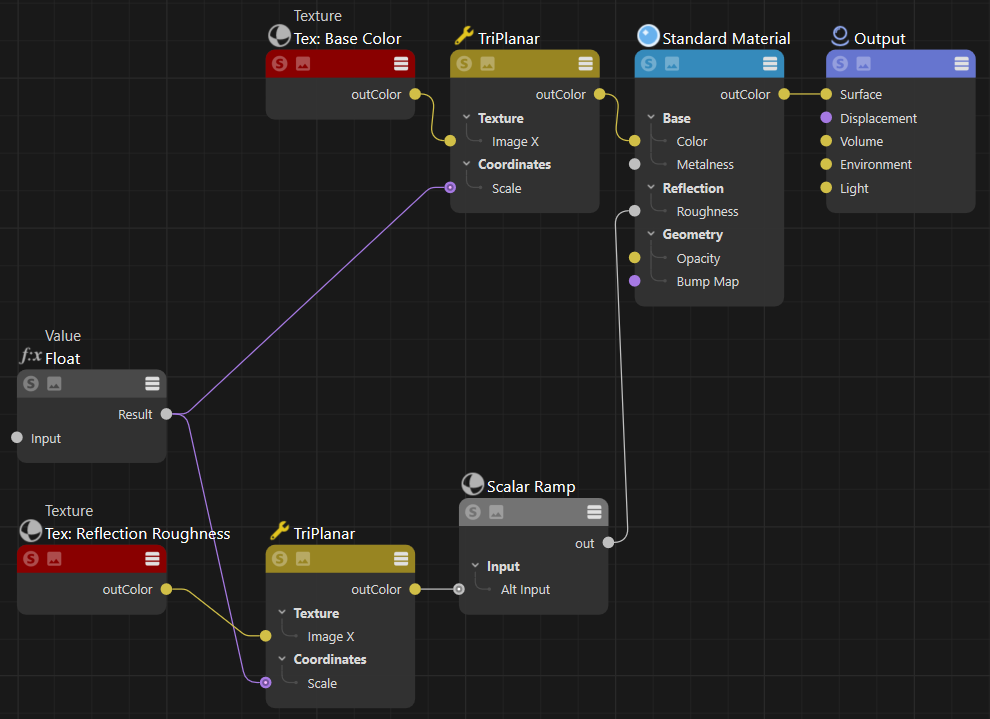Click the solo 'S' icon on Float node
This screenshot has width=990, height=719.
31,383
